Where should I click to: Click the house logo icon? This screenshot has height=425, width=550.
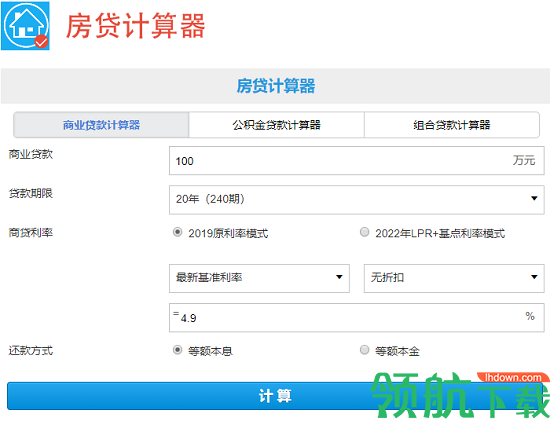coord(25,26)
